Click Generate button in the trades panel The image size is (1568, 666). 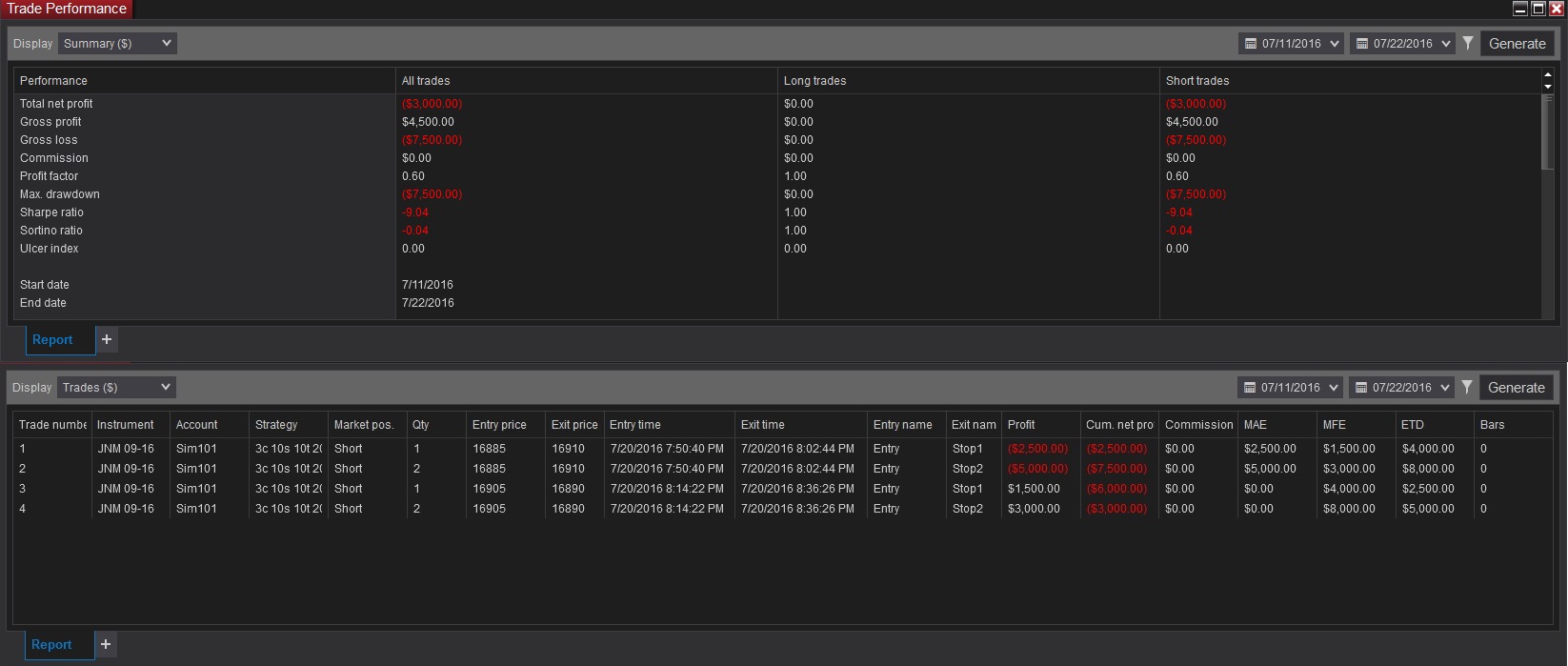click(x=1517, y=388)
